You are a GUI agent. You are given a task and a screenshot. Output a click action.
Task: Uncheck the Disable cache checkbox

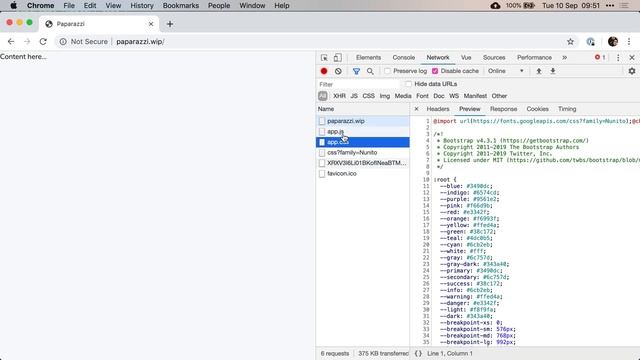click(435, 71)
